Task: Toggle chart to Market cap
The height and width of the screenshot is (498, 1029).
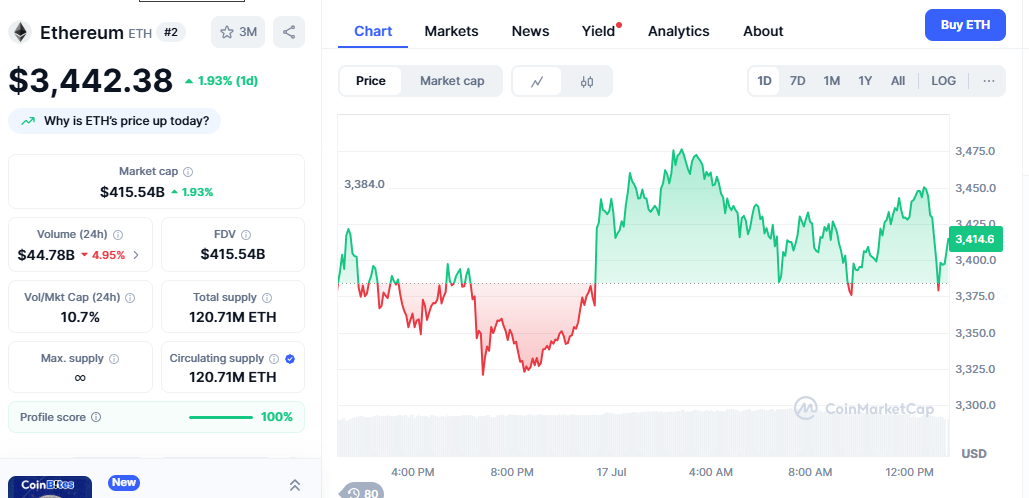Action: 452,81
